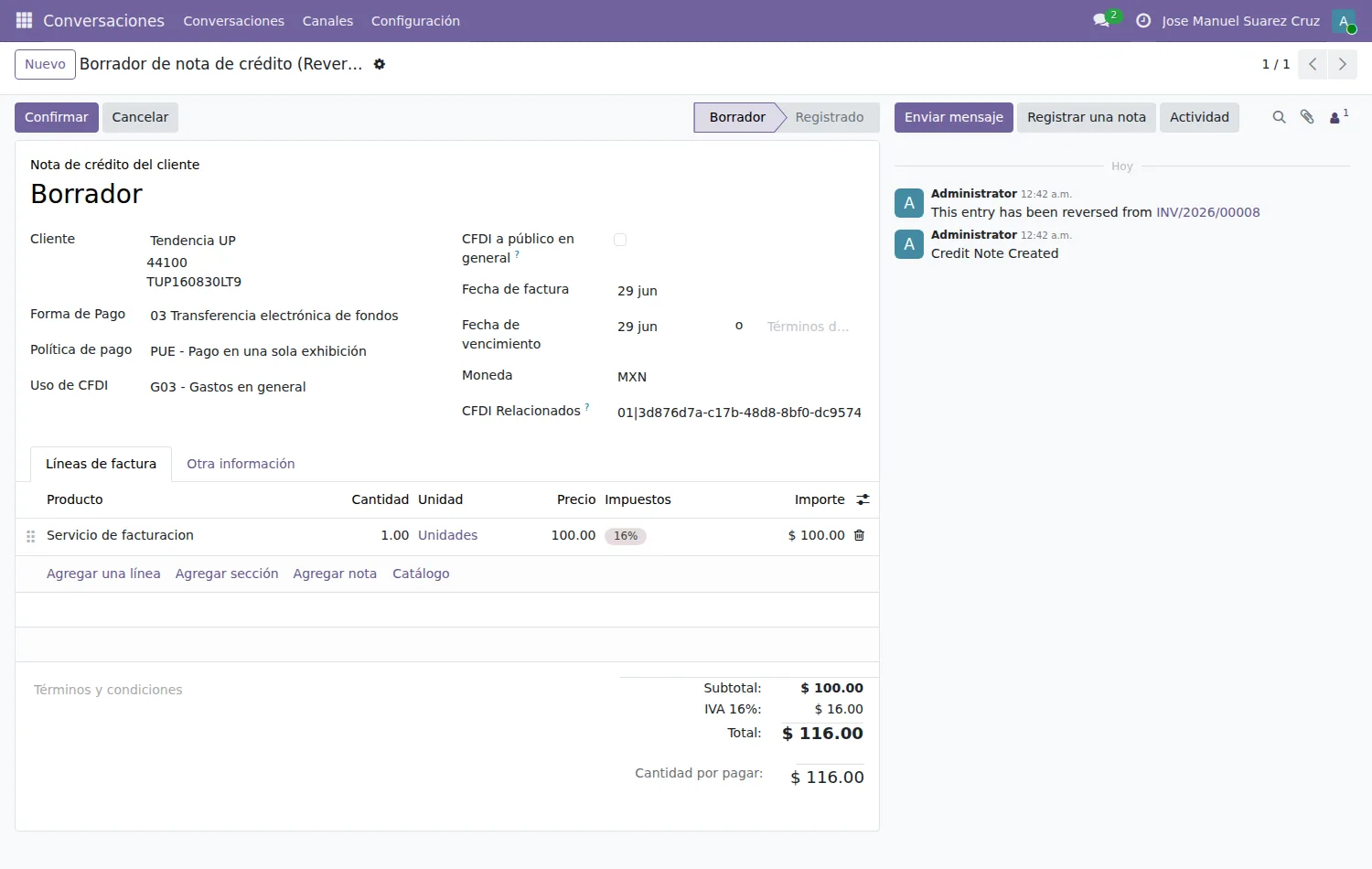Create a new record with Nuevo
Viewport: 1372px width, 869px height.
click(45, 64)
